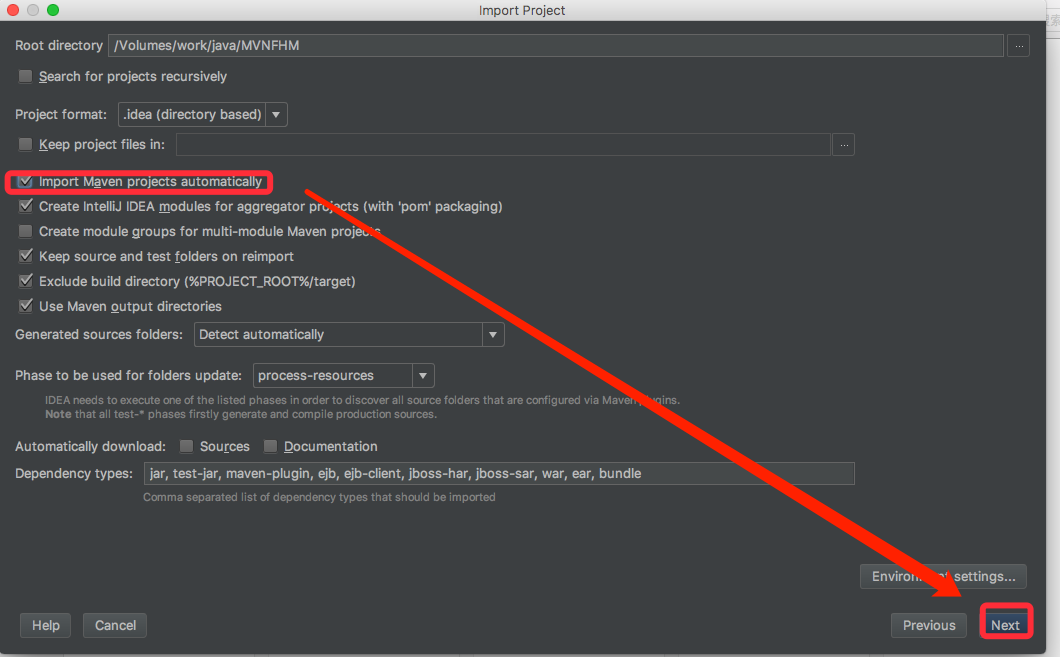The height and width of the screenshot is (657, 1060).
Task: Close the Import Project window
Action: coord(13,10)
